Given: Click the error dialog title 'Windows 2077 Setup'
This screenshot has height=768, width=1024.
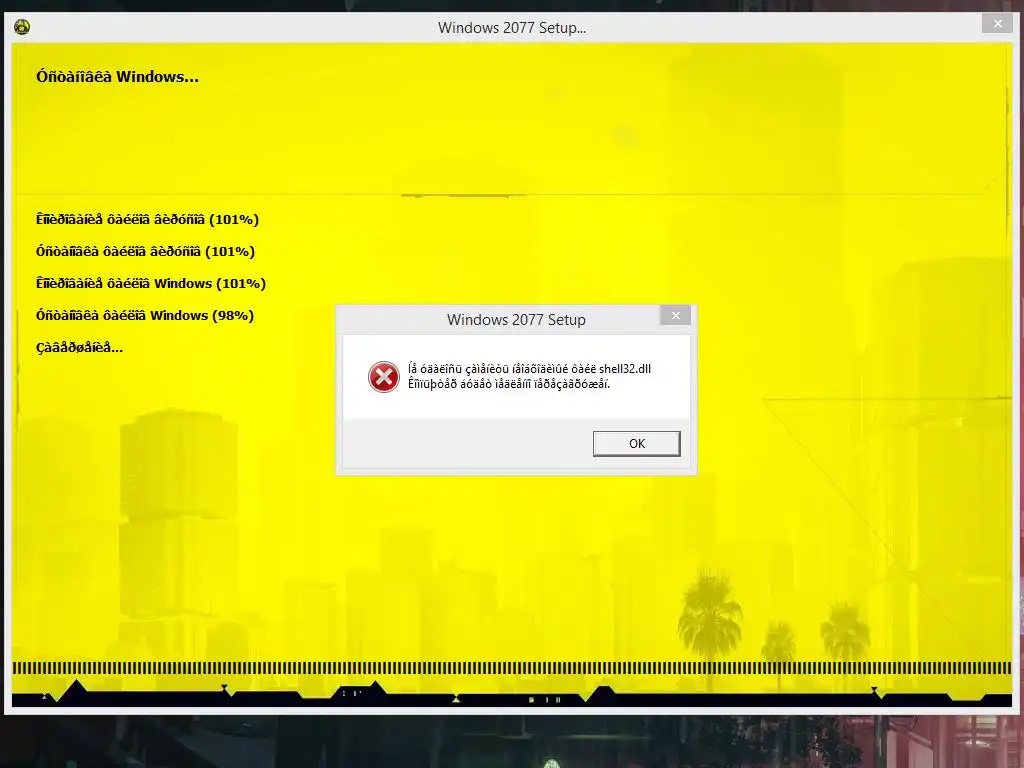Looking at the screenshot, I should click(516, 320).
